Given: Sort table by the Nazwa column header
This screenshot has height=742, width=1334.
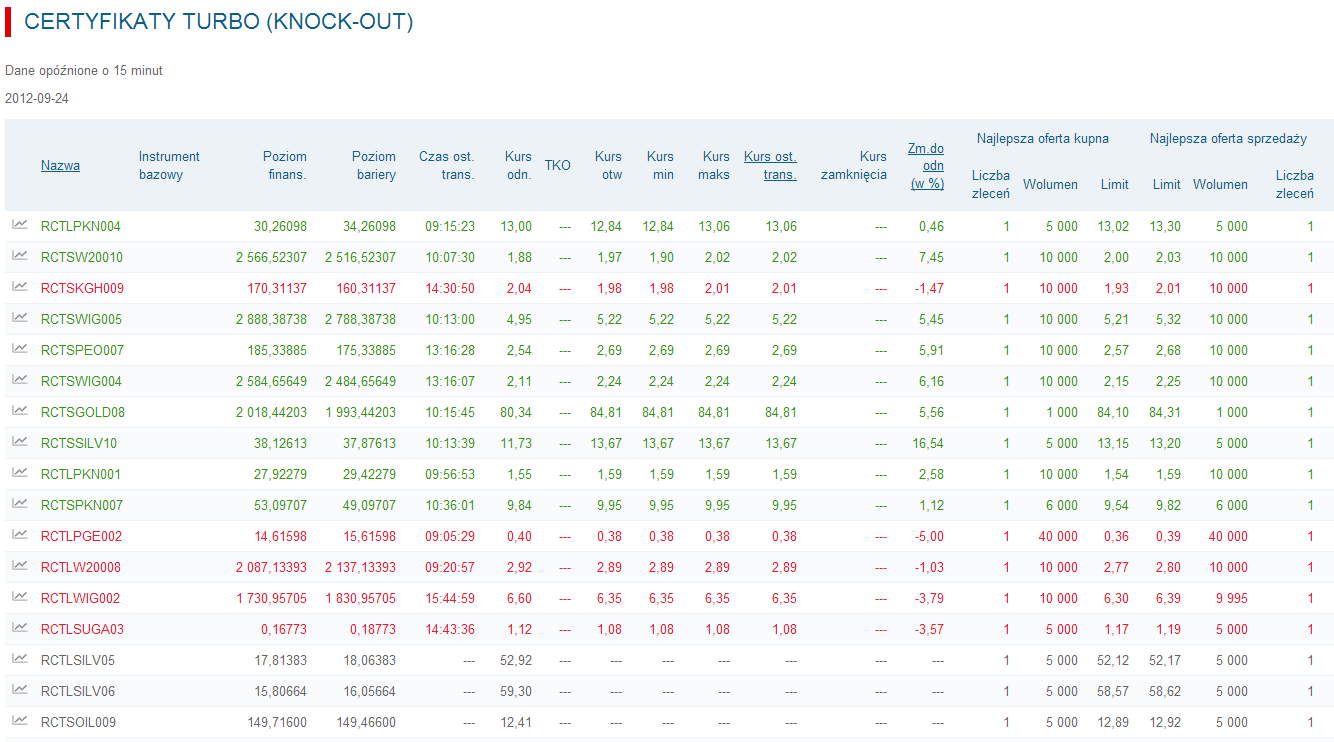Looking at the screenshot, I should (x=60, y=166).
